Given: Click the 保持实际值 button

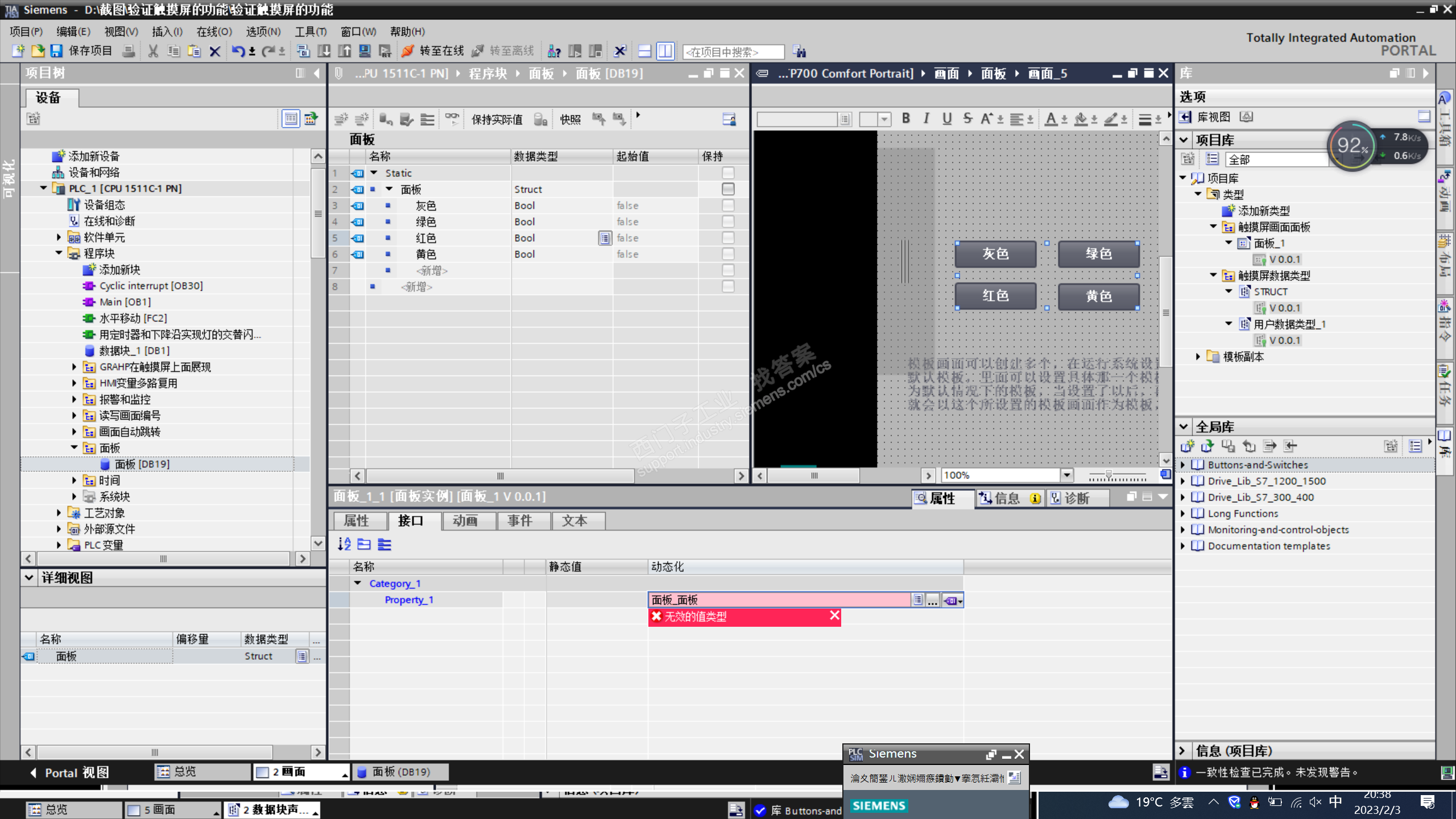Looking at the screenshot, I should [497, 119].
